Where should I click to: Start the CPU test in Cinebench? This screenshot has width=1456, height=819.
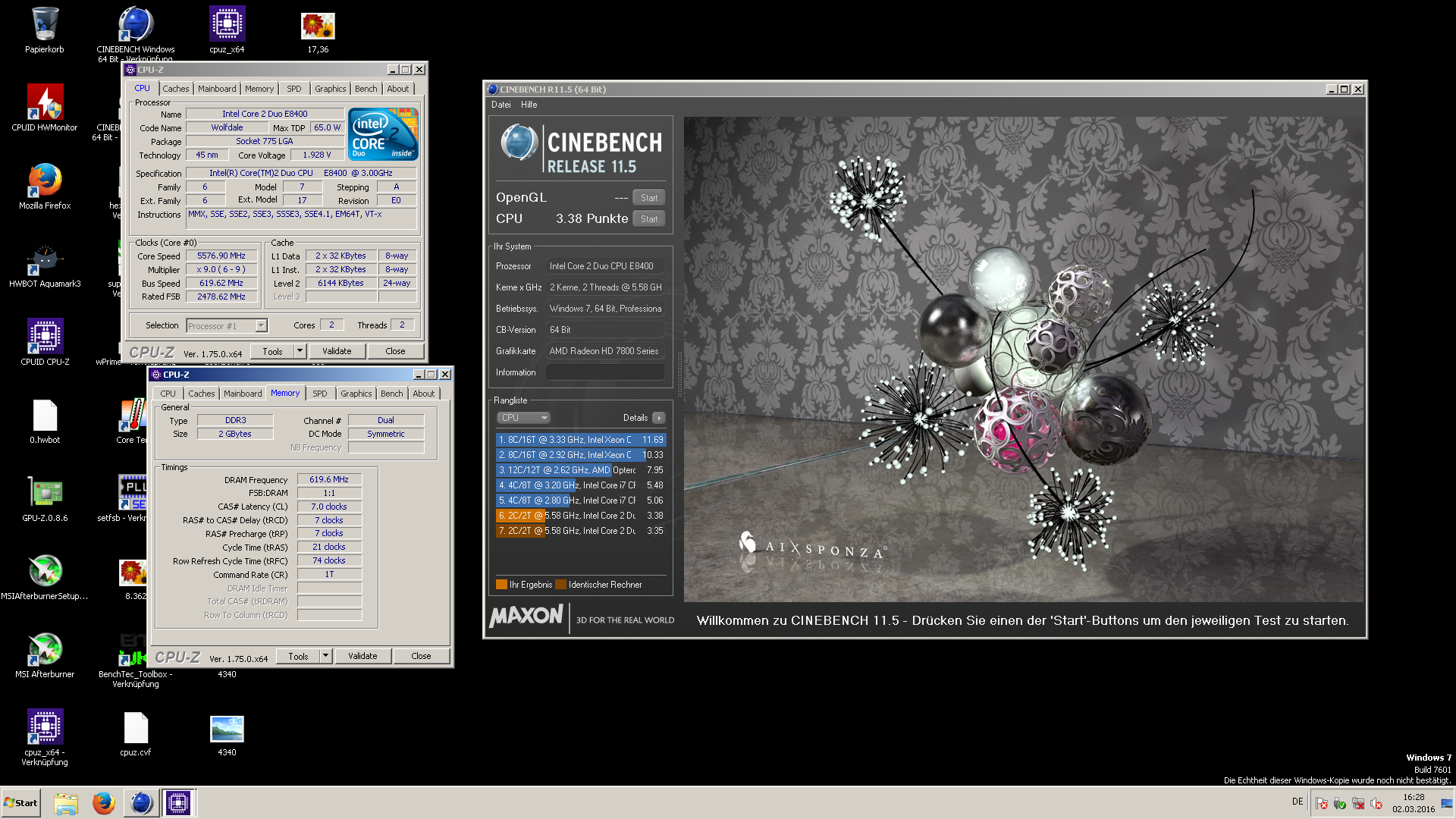pos(649,219)
